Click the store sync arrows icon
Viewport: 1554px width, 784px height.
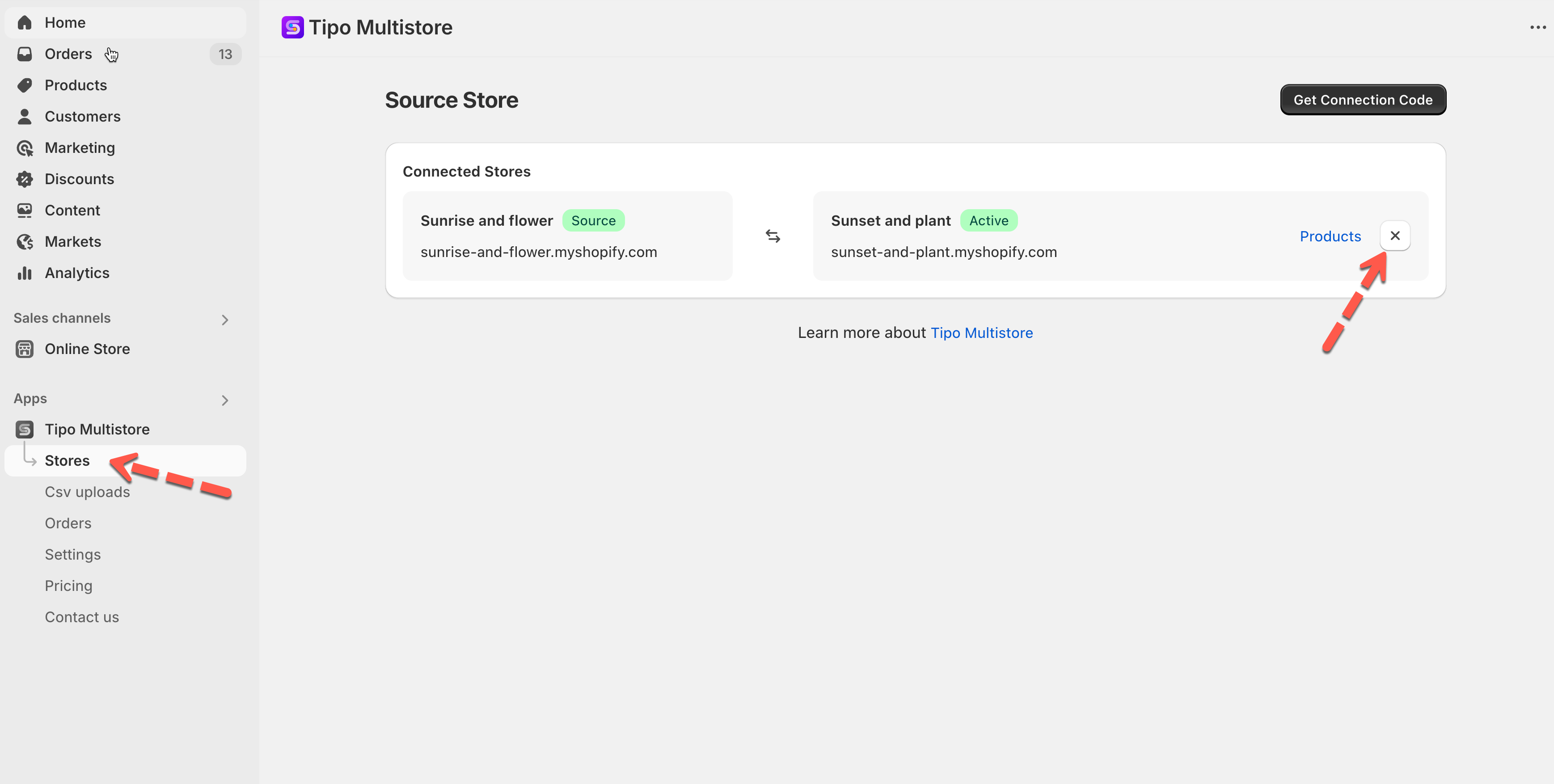pos(773,236)
